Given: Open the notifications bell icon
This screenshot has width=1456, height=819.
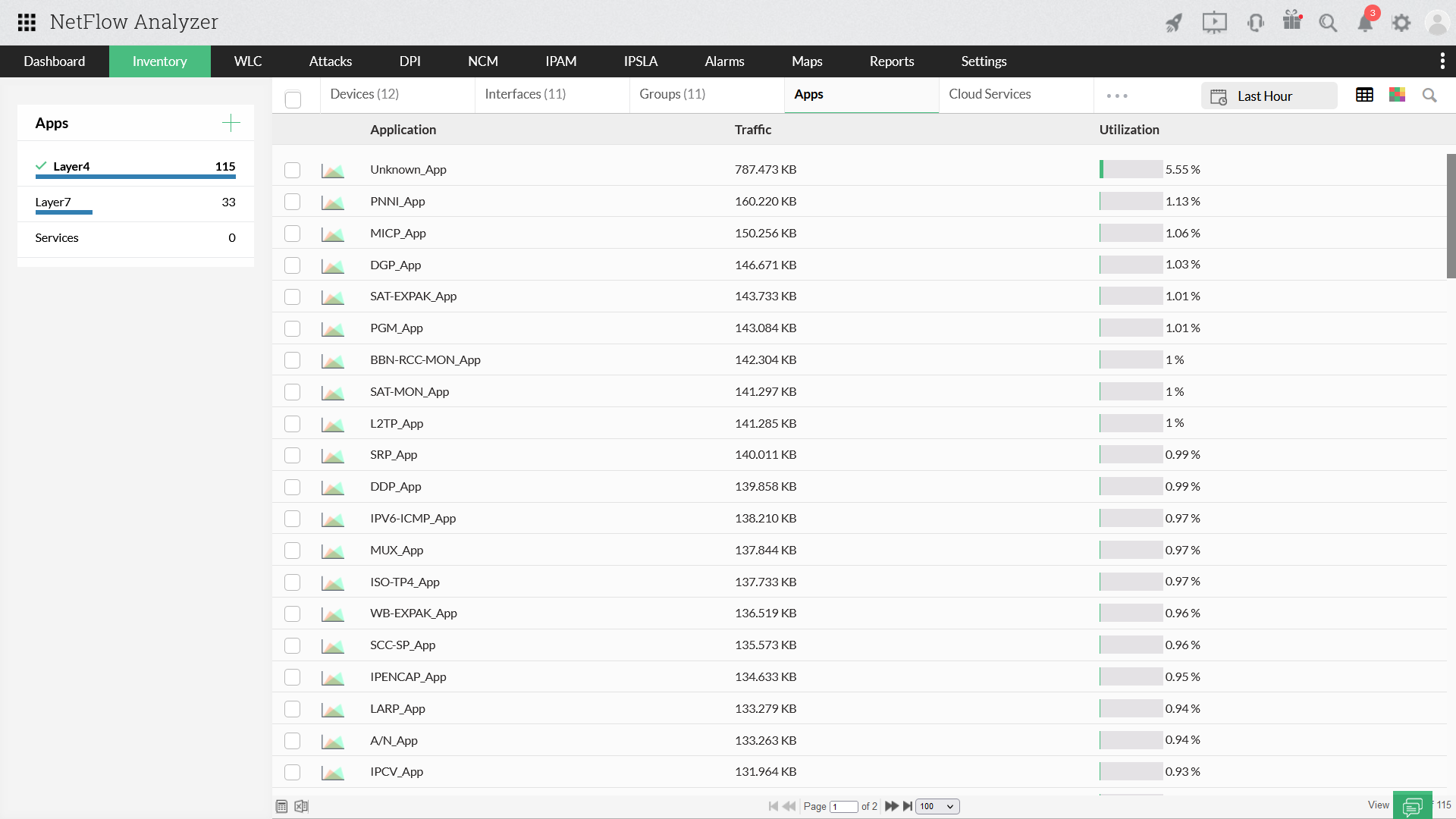Looking at the screenshot, I should tap(1365, 23).
